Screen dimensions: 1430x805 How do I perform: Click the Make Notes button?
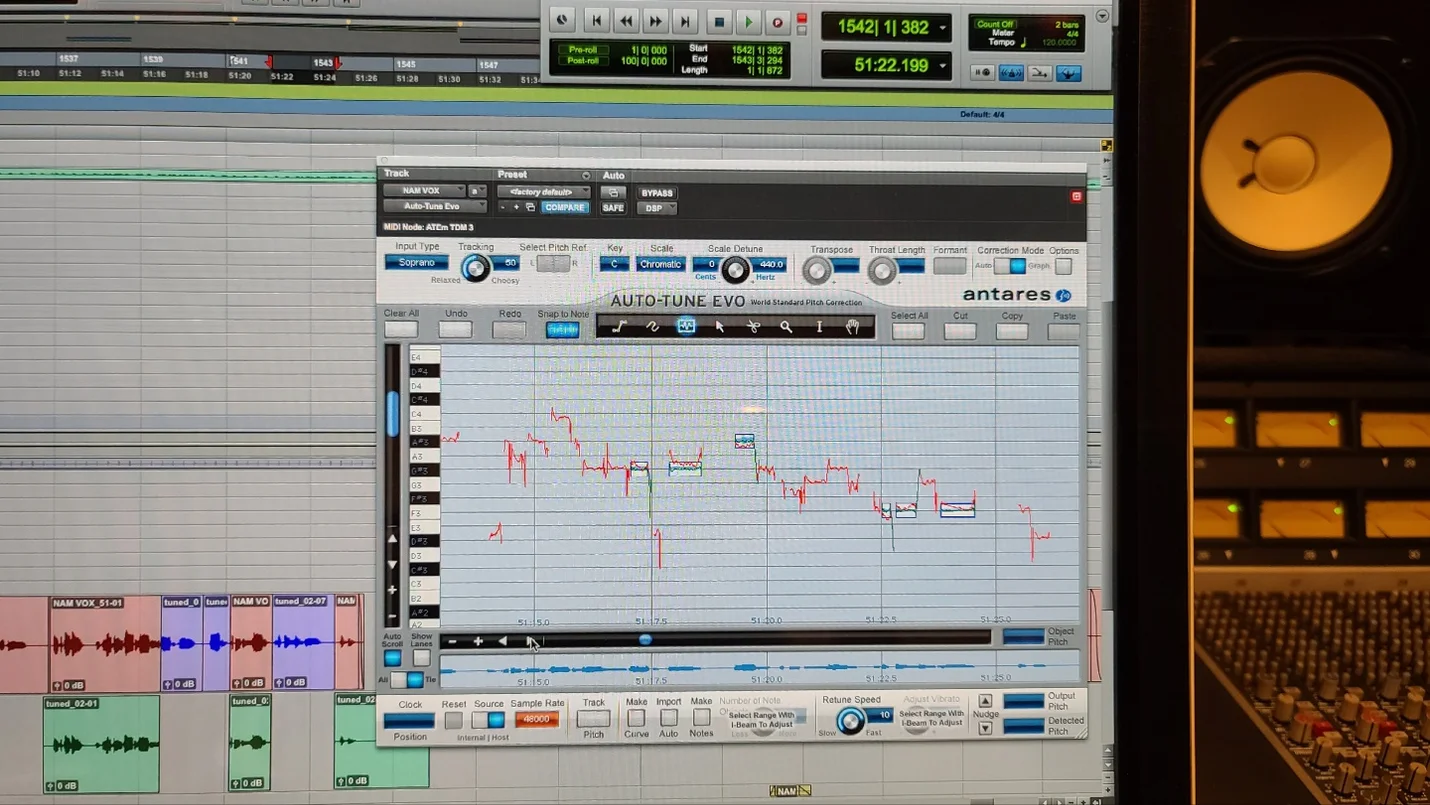[701, 718]
